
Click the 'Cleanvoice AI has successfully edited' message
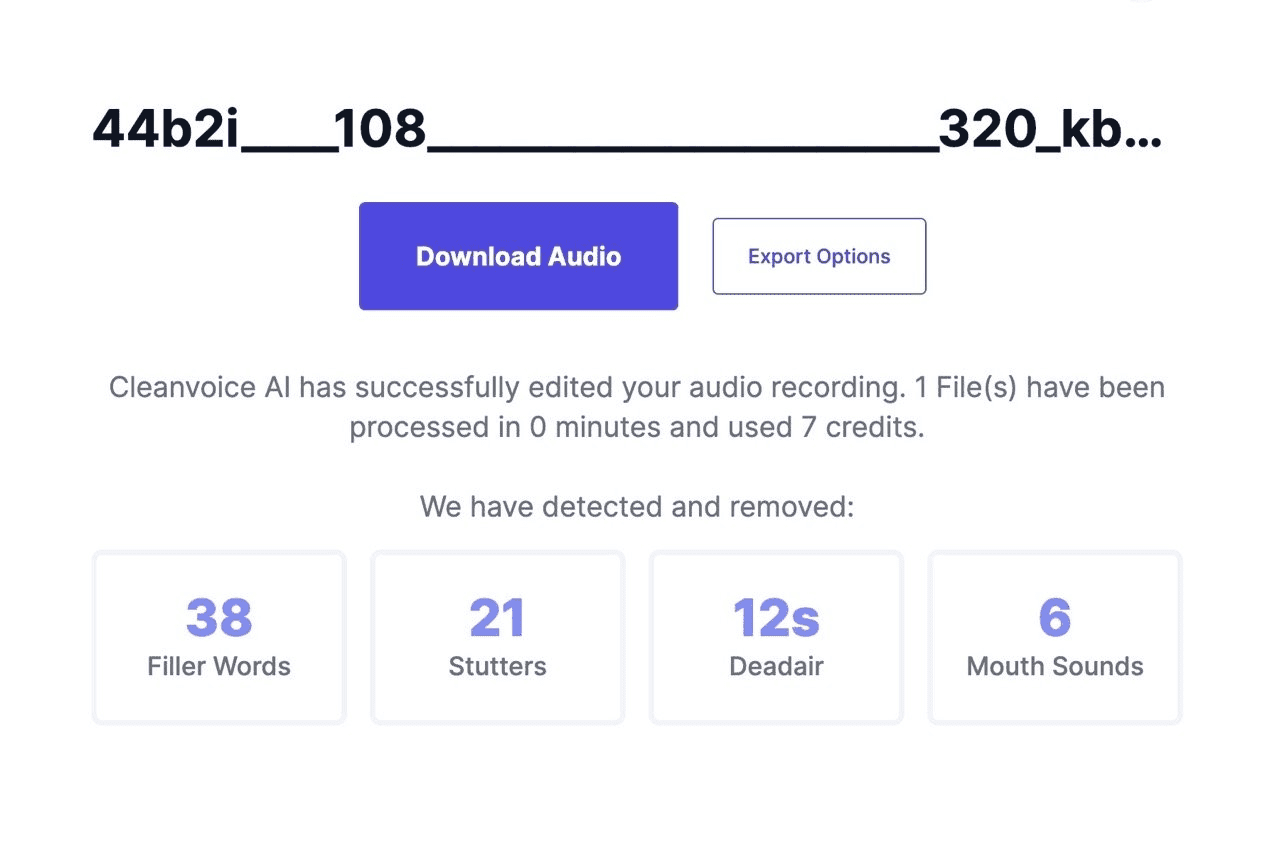click(637, 407)
